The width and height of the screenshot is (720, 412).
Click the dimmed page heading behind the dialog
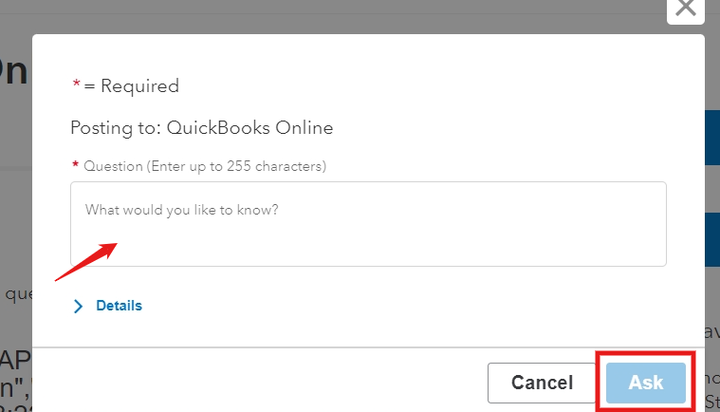(14, 72)
